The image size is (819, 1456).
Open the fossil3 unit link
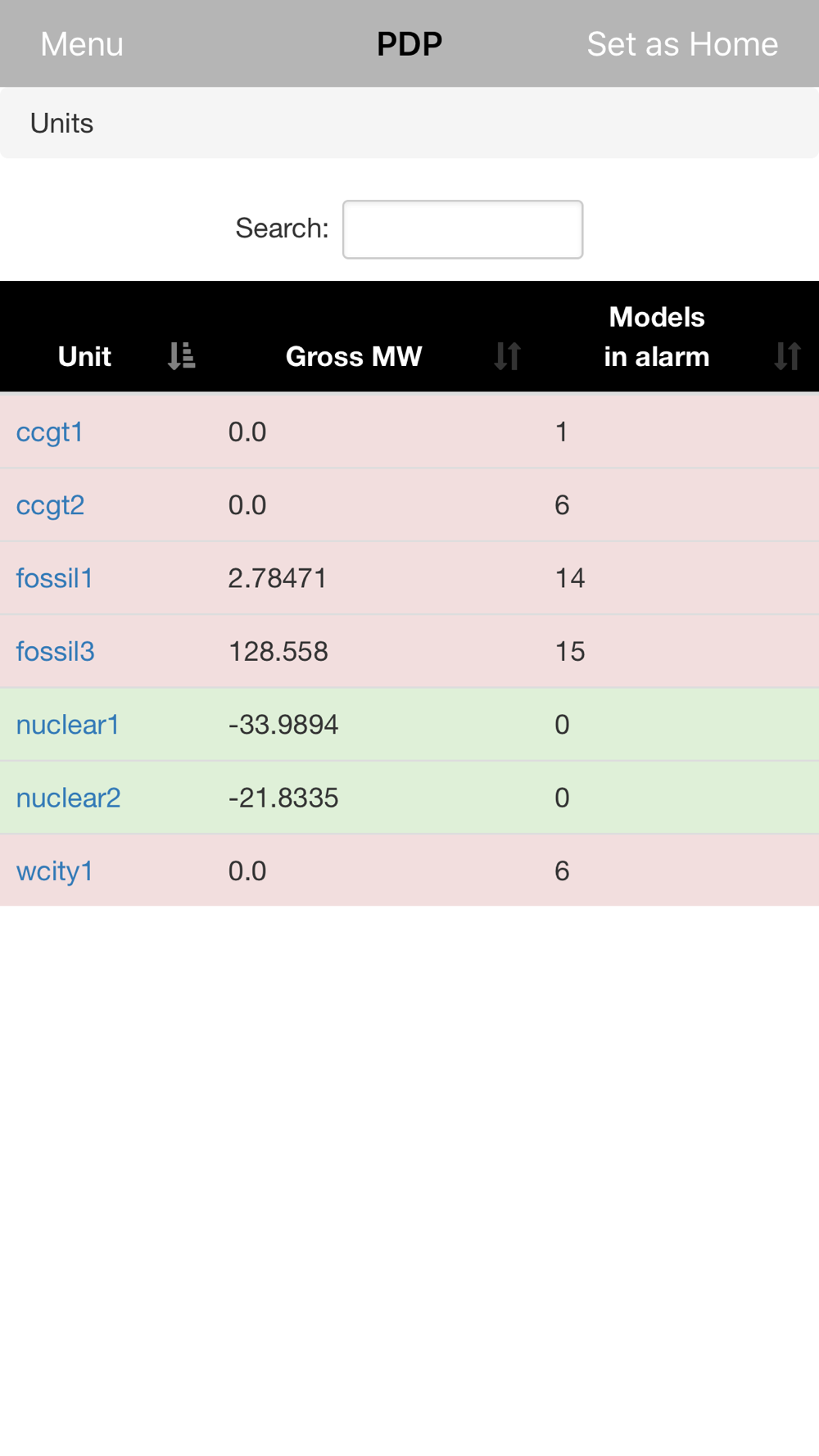(56, 652)
